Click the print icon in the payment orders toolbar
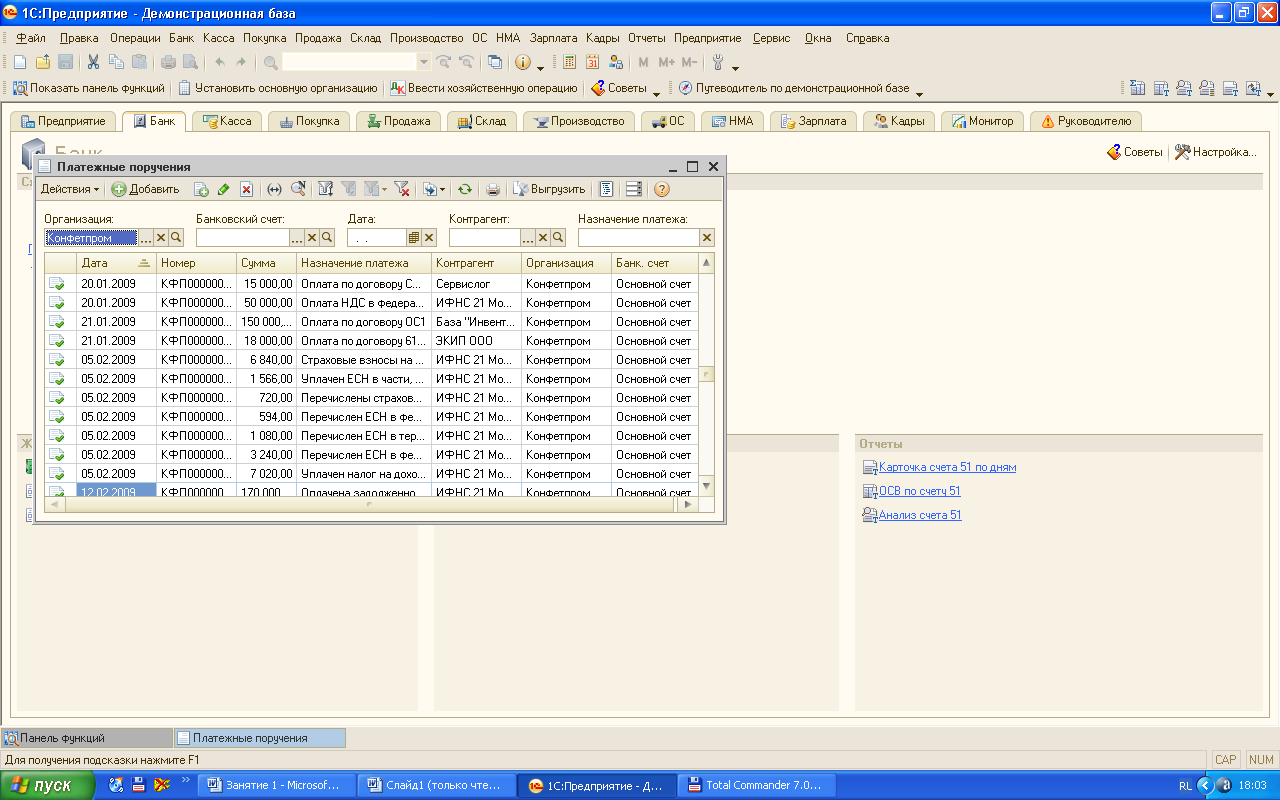 (x=492, y=189)
